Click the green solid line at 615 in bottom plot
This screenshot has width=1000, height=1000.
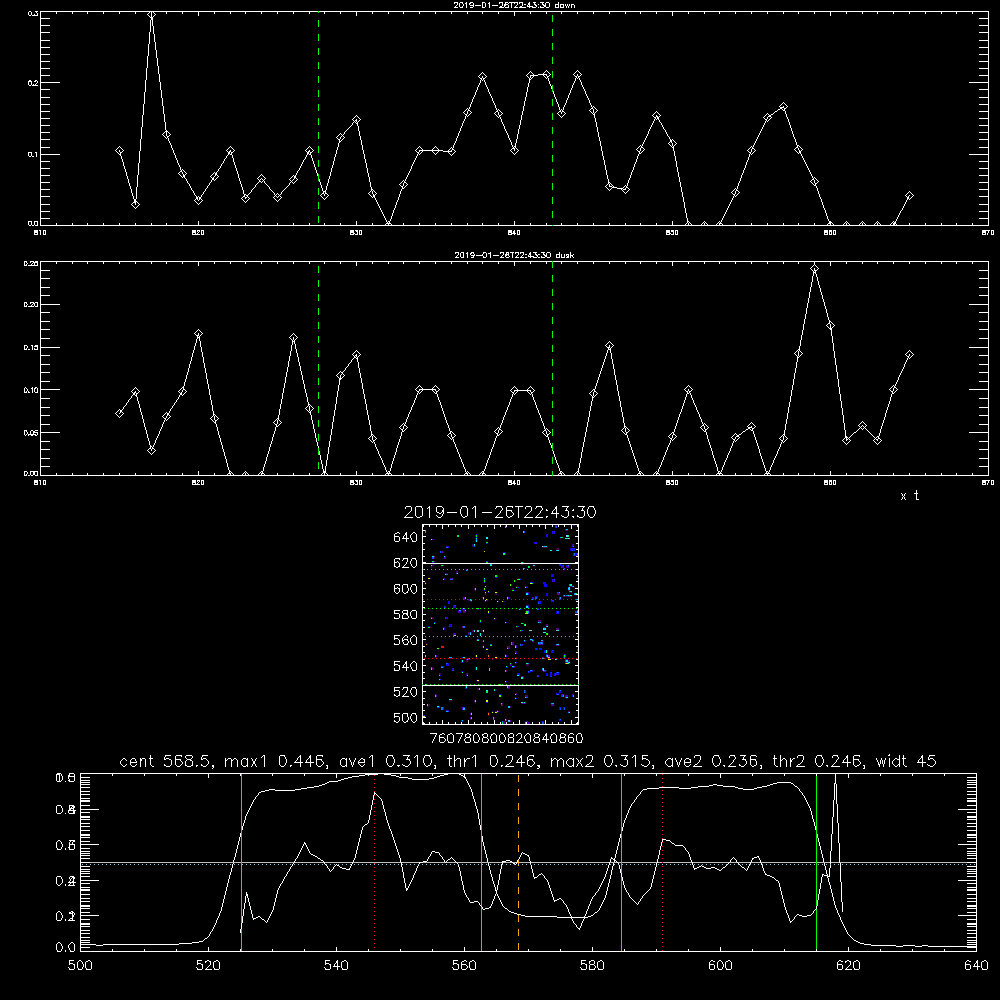816,861
